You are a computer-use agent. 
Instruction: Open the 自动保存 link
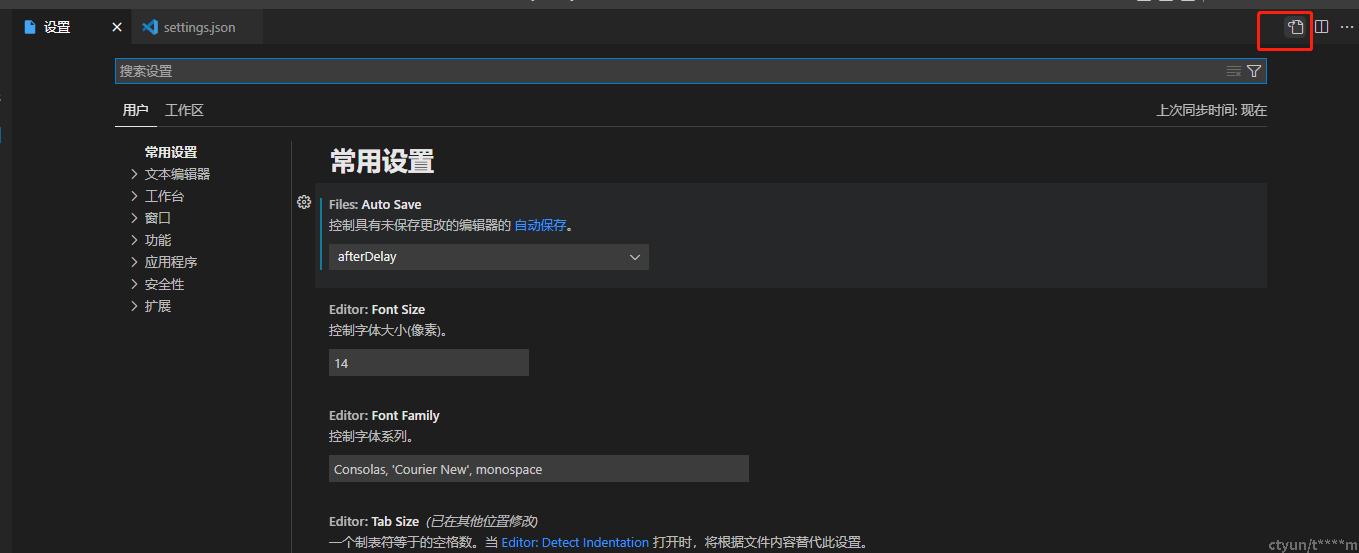point(540,225)
